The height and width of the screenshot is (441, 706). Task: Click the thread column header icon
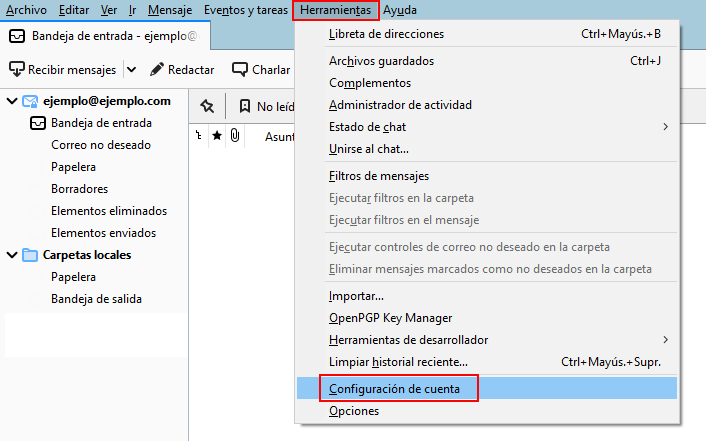(199, 136)
